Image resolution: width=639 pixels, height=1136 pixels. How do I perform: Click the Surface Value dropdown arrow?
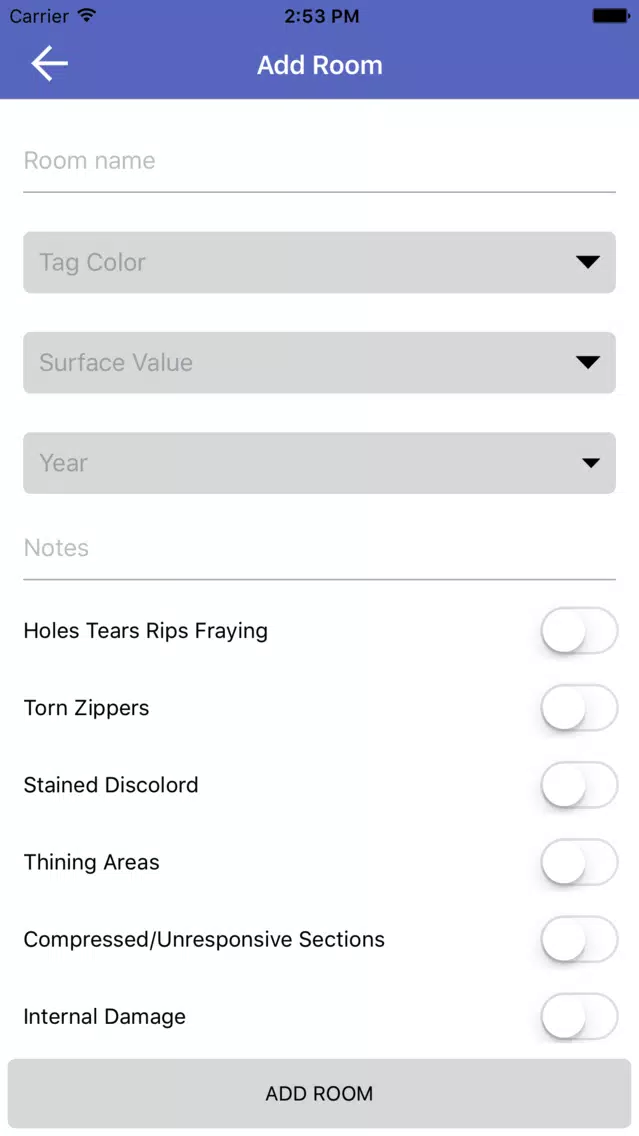(588, 362)
